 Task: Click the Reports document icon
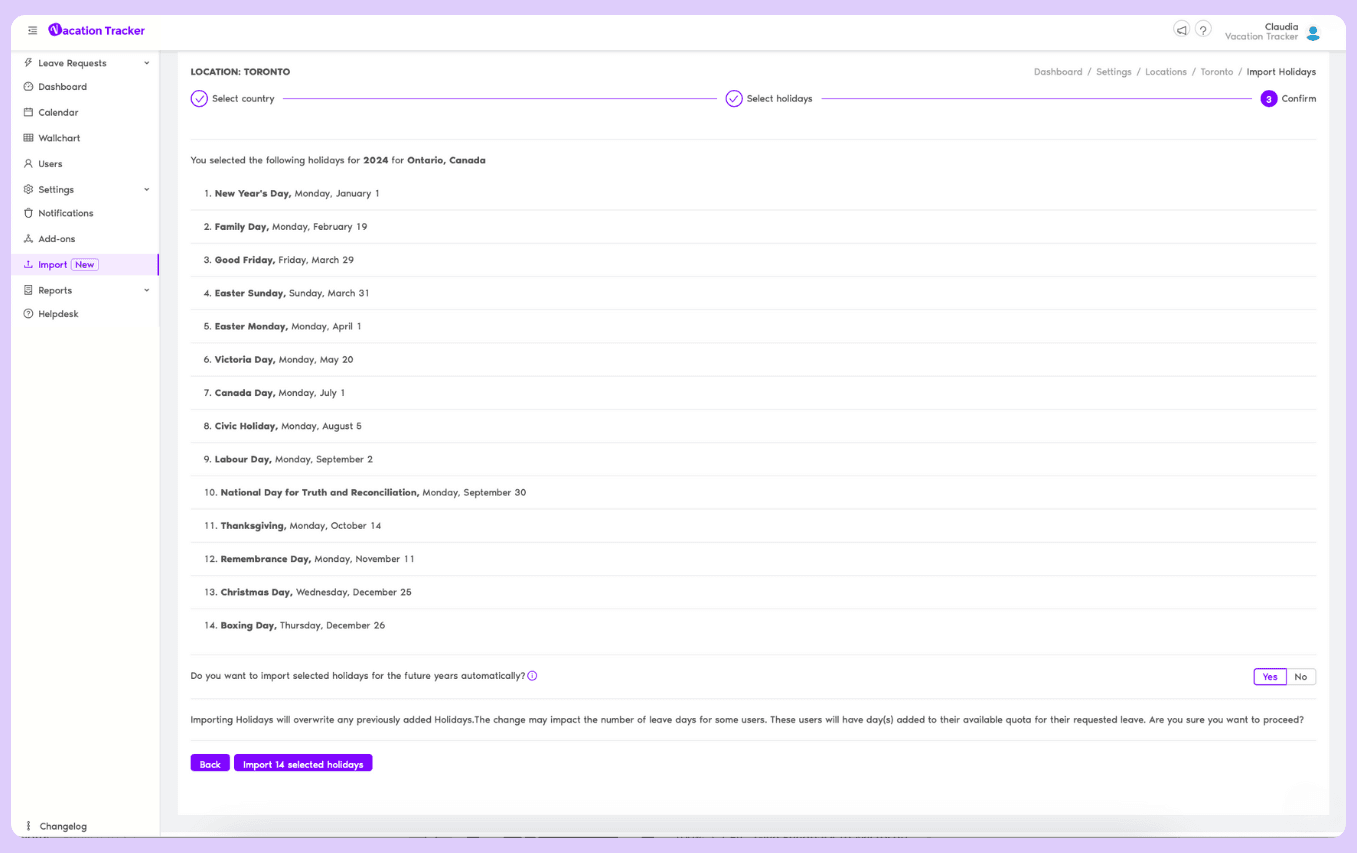tap(28, 290)
